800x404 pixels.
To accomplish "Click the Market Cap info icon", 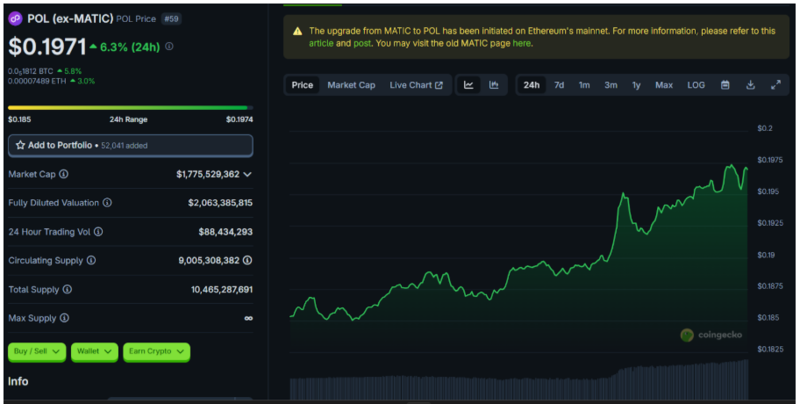I will pos(64,174).
